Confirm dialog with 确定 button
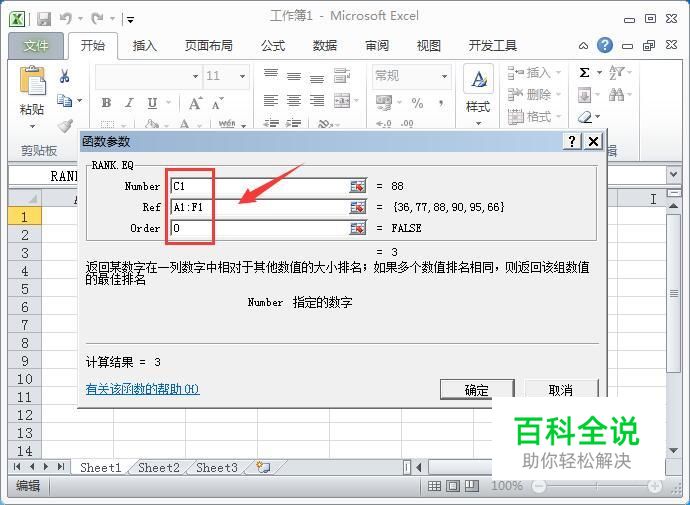The width and height of the screenshot is (690, 505). pos(477,389)
